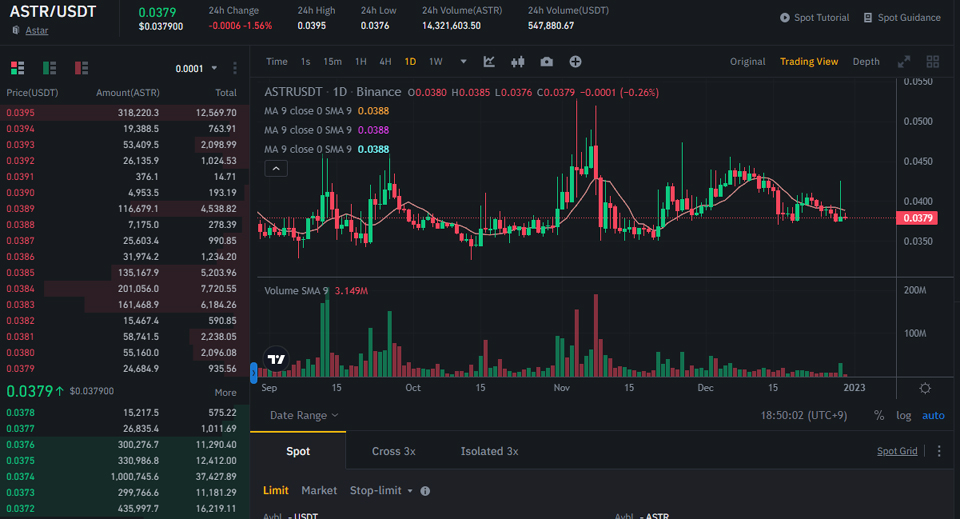Show only buy orders in order book
This screenshot has height=519, width=960.
tap(49, 68)
